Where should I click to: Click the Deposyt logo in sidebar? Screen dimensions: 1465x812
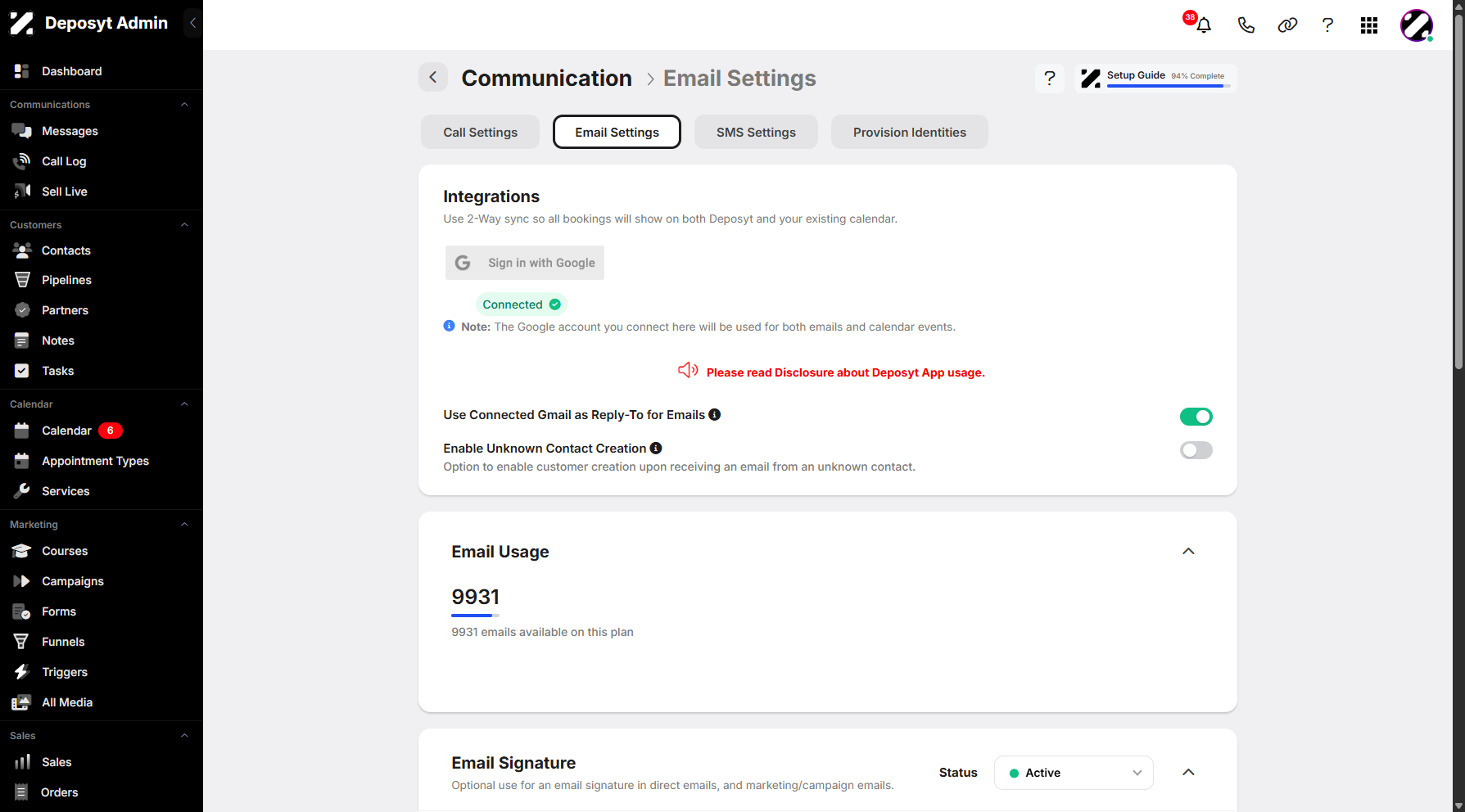[21, 23]
